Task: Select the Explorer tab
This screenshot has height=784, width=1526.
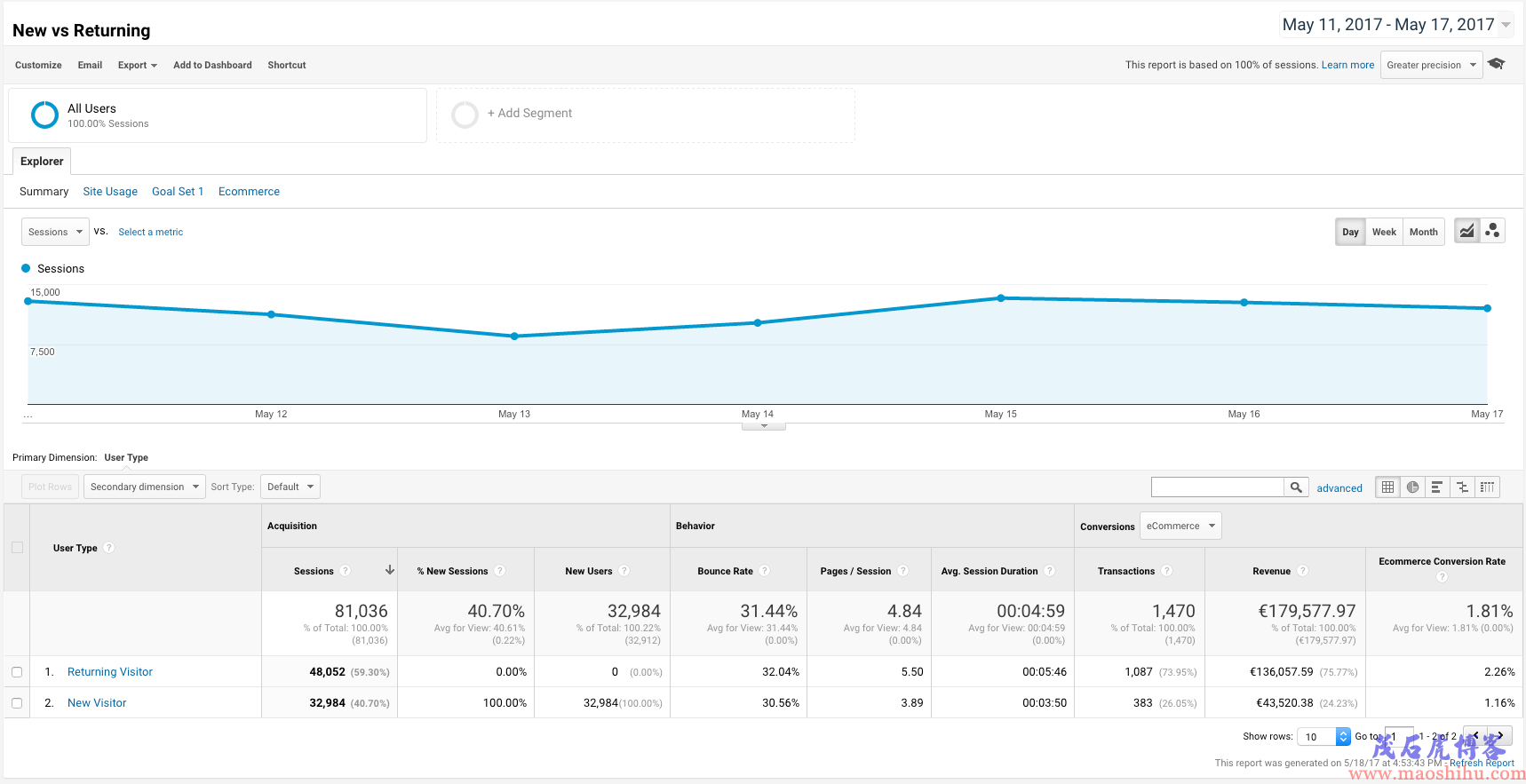Action: pyautogui.click(x=42, y=161)
